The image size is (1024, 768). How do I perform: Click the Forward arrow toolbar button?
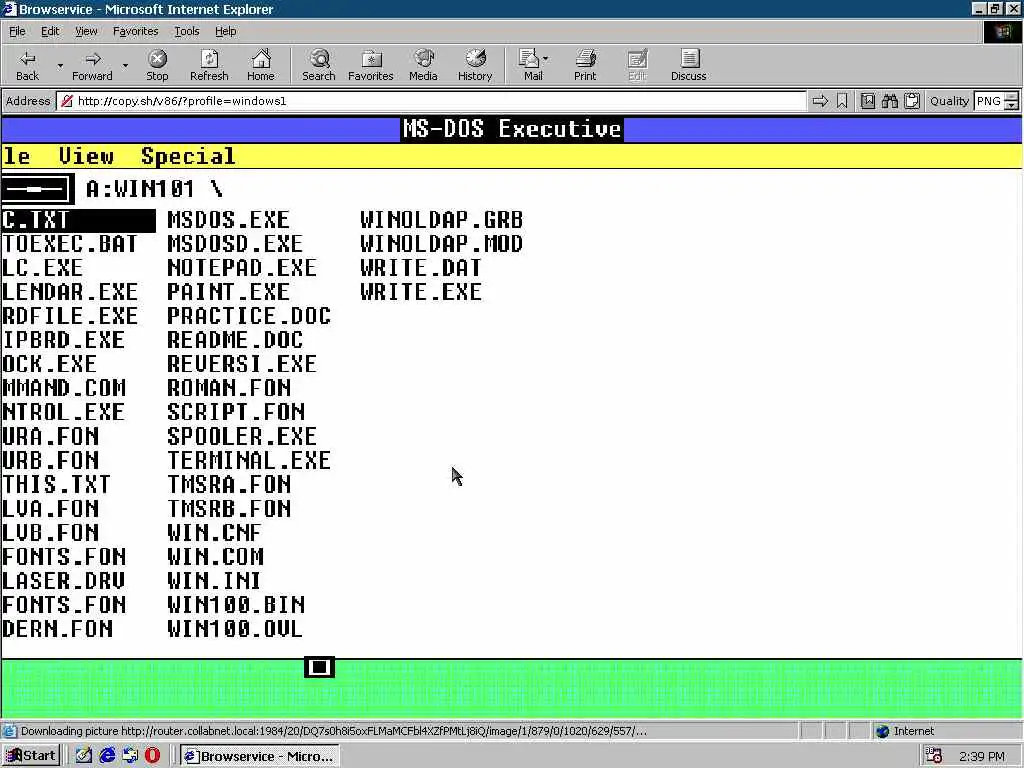click(92, 65)
